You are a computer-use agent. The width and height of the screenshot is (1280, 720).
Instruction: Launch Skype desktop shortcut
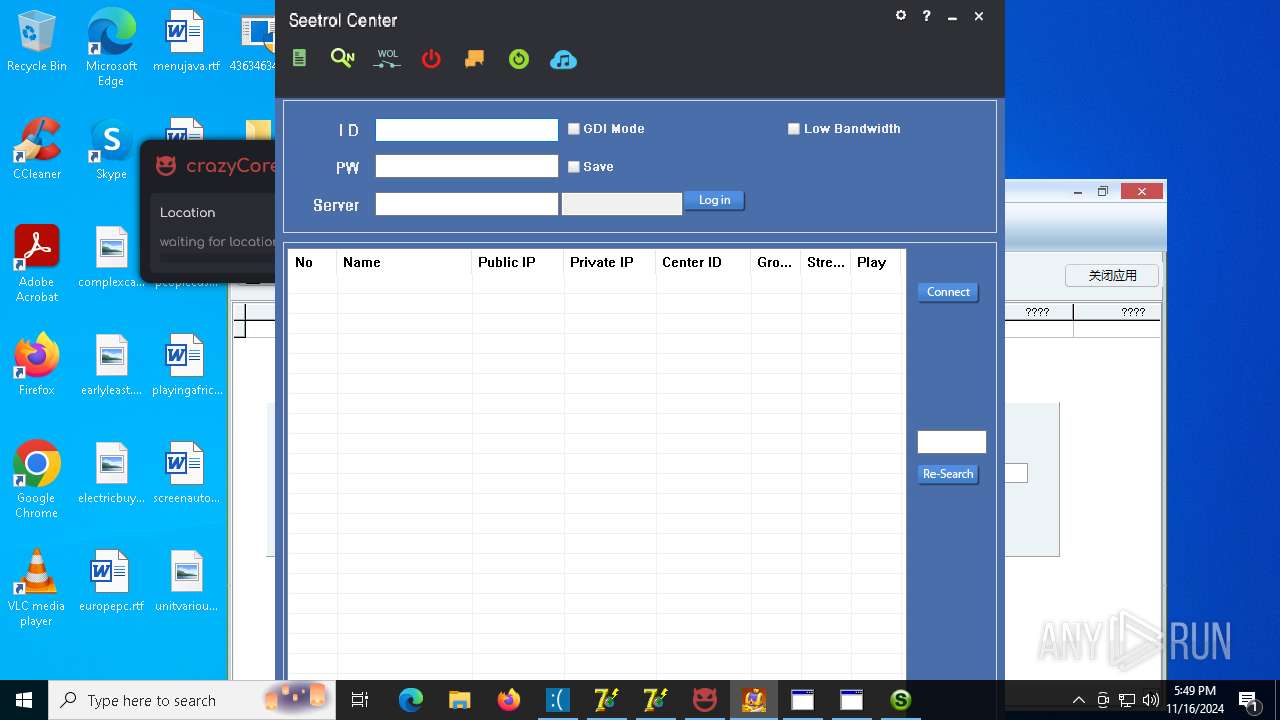(x=111, y=149)
